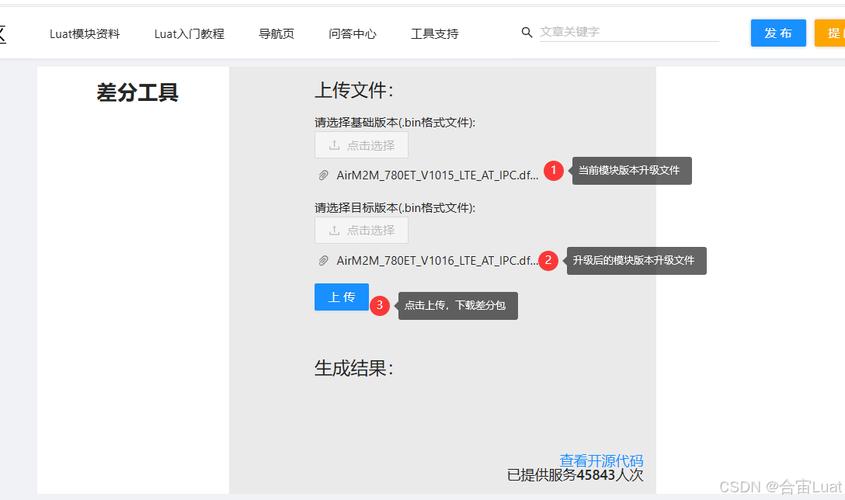Click the paperclip icon beside V1015 file
Image resolution: width=845 pixels, height=500 pixels.
323,175
